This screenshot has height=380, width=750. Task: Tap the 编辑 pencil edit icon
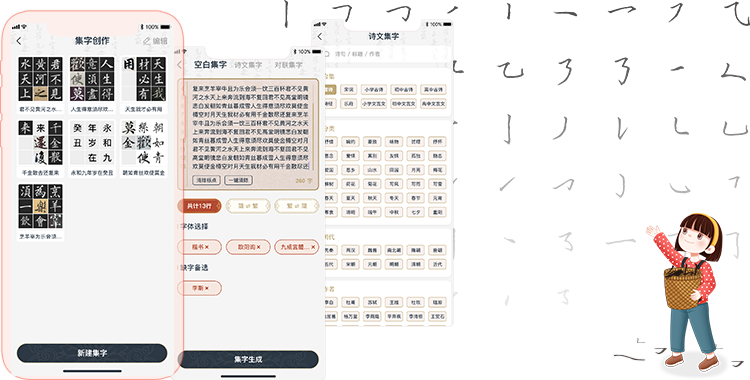pyautogui.click(x=147, y=41)
